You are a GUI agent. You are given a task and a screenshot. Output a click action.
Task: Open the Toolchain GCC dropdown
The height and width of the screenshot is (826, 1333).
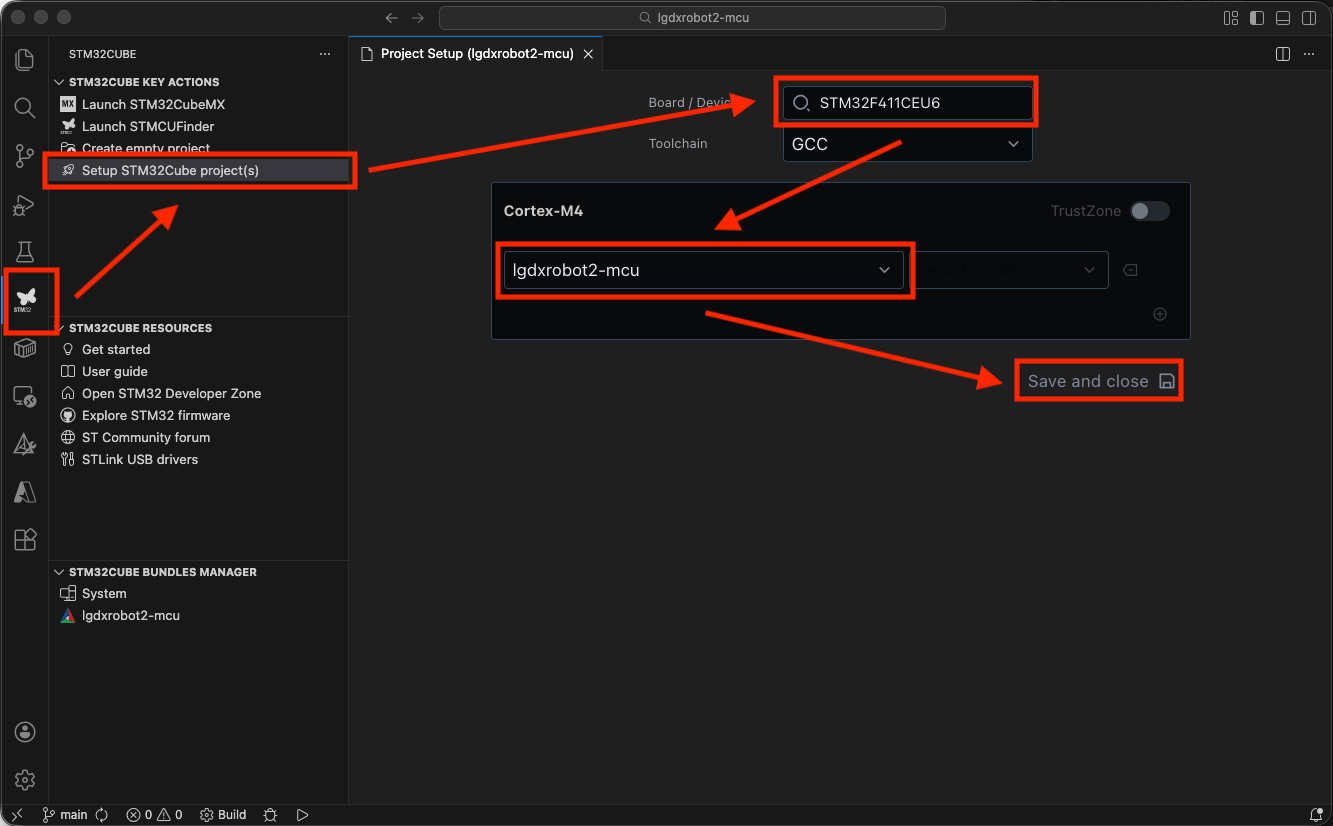point(907,144)
